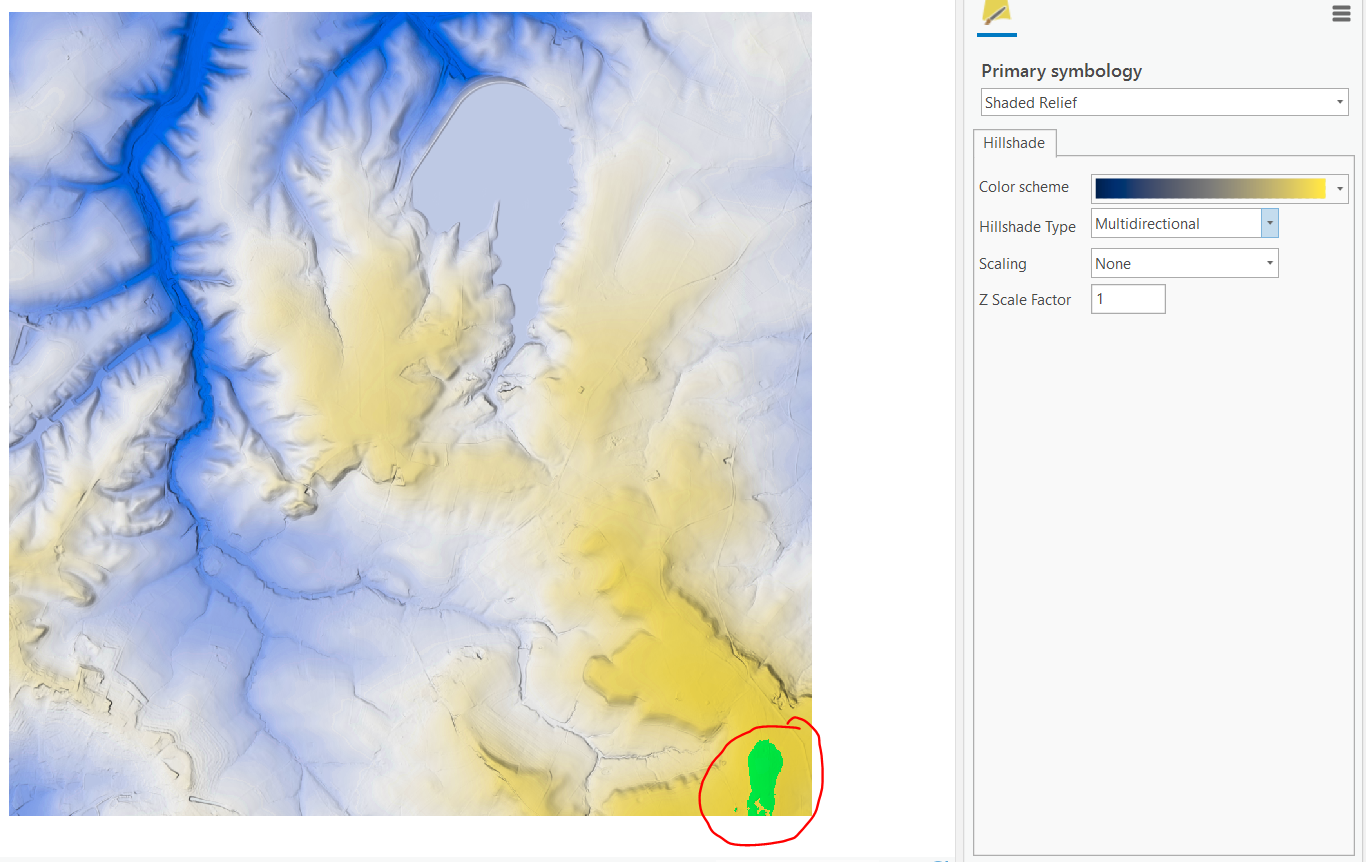Open the Symbology pane hamburger menu
The height and width of the screenshot is (862, 1366).
pos(1341,13)
